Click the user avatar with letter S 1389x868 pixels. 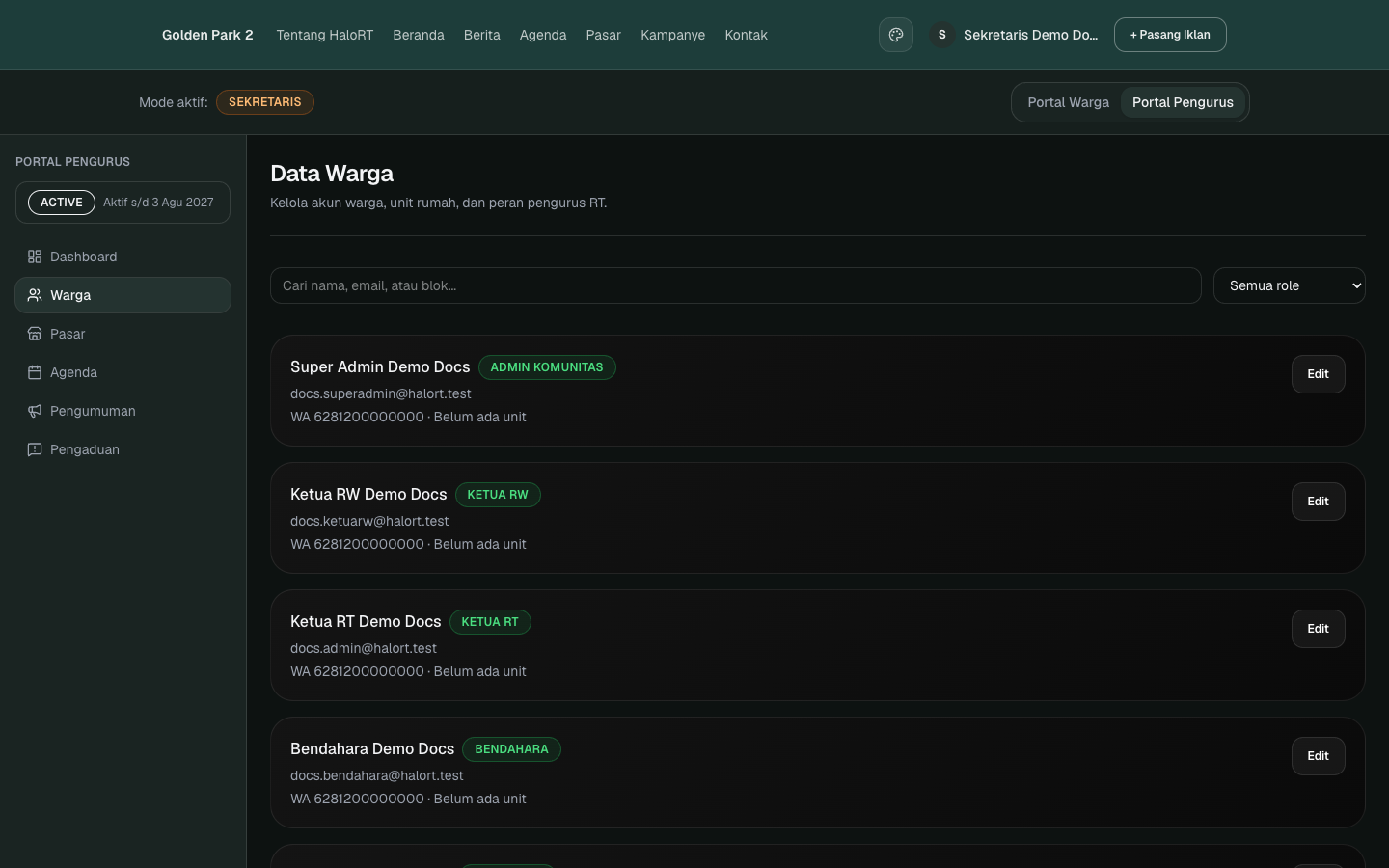click(942, 35)
